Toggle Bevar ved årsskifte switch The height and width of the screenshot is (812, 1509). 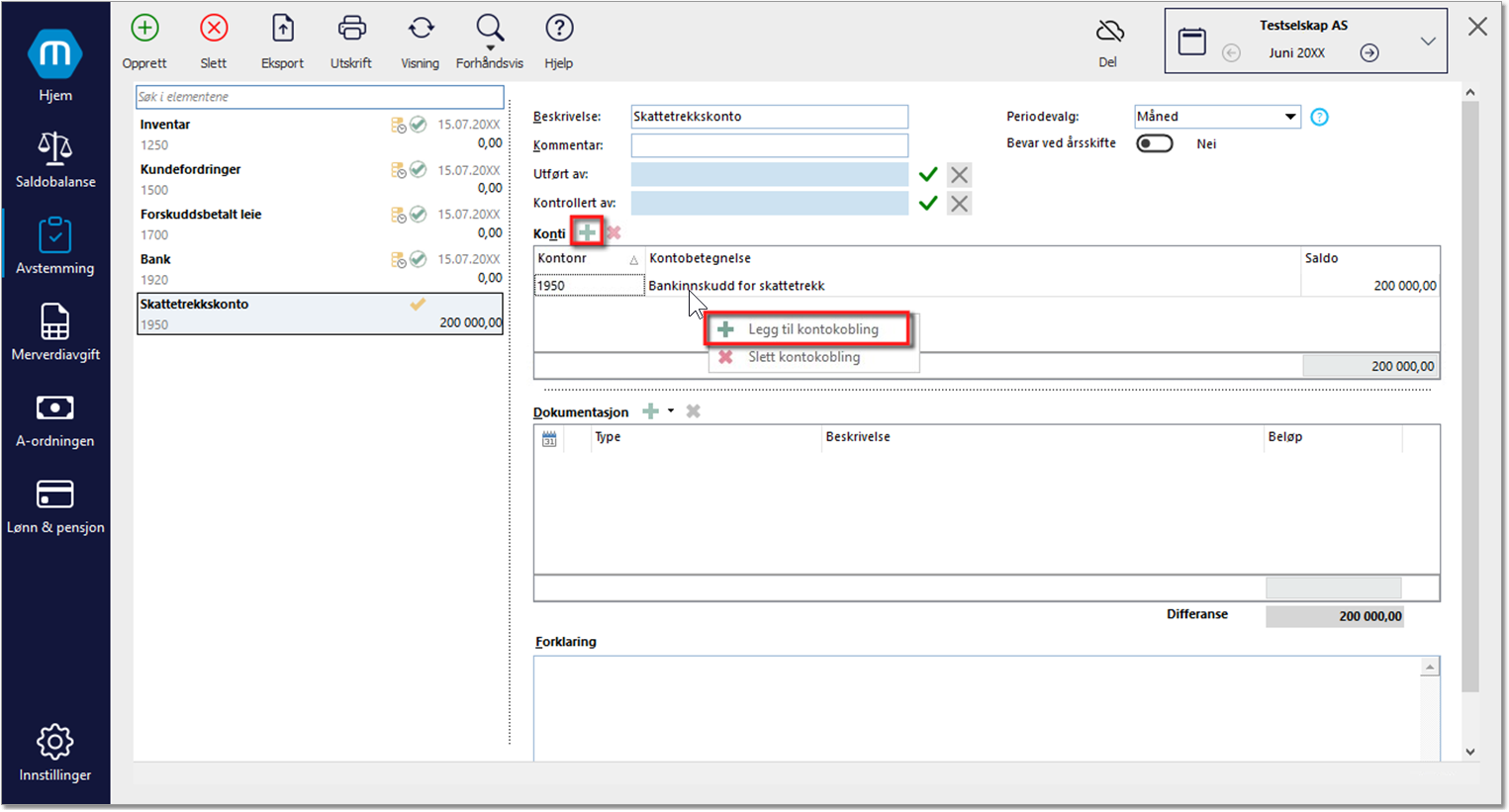pos(1154,143)
